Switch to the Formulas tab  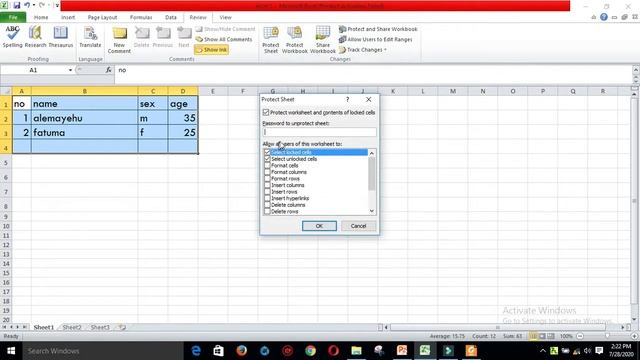pos(141,18)
